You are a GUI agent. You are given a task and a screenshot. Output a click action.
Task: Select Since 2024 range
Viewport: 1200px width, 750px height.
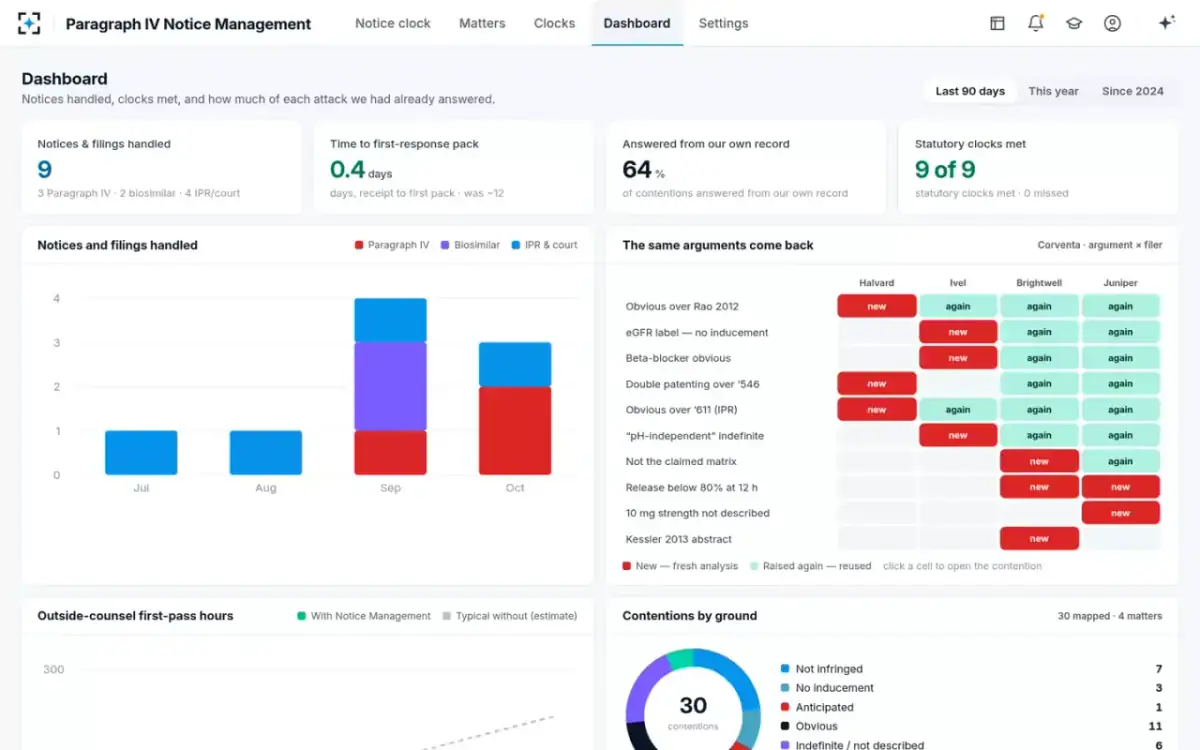[x=1132, y=91]
